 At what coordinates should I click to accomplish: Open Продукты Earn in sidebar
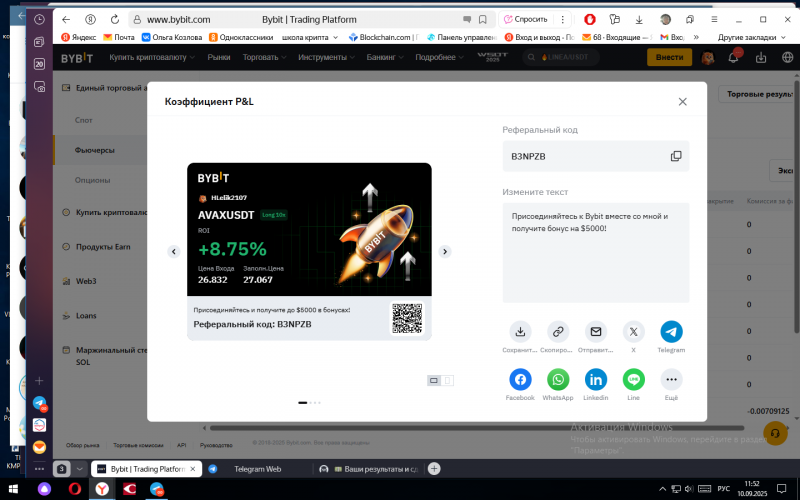coord(103,246)
